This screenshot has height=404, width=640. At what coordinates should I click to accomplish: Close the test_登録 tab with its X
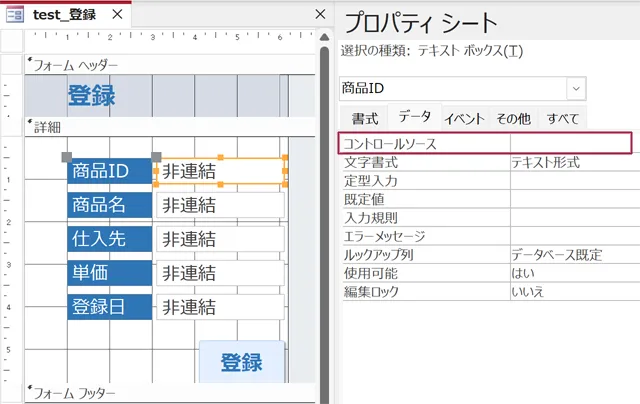click(116, 15)
